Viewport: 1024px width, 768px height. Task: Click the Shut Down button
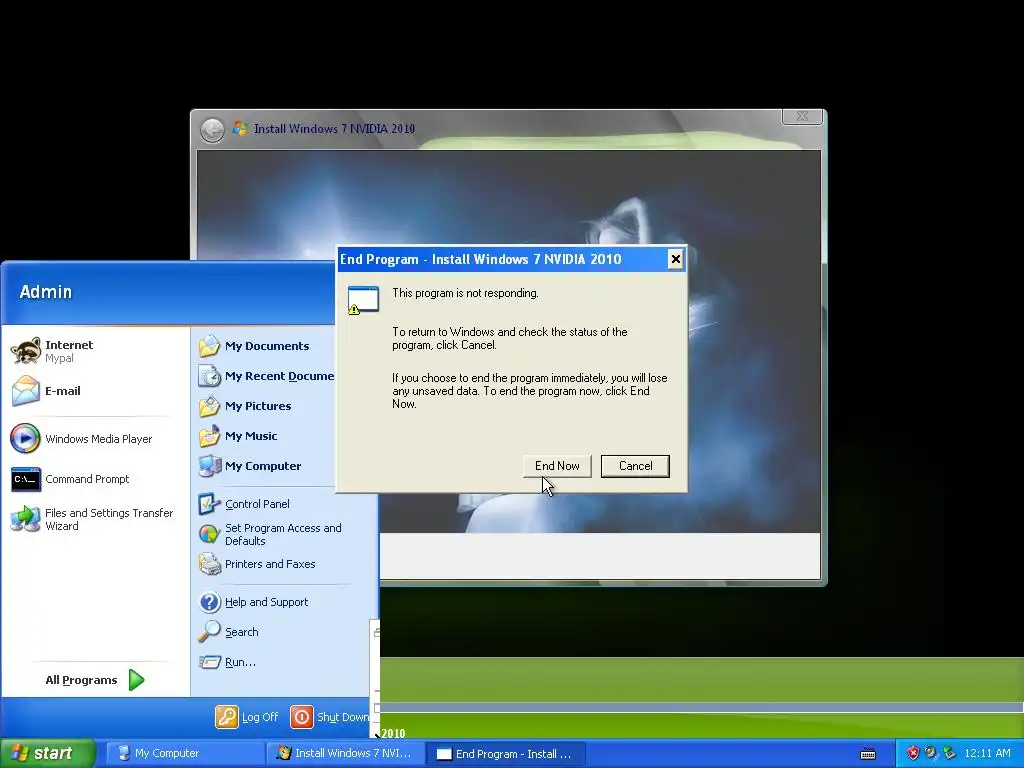pos(330,717)
